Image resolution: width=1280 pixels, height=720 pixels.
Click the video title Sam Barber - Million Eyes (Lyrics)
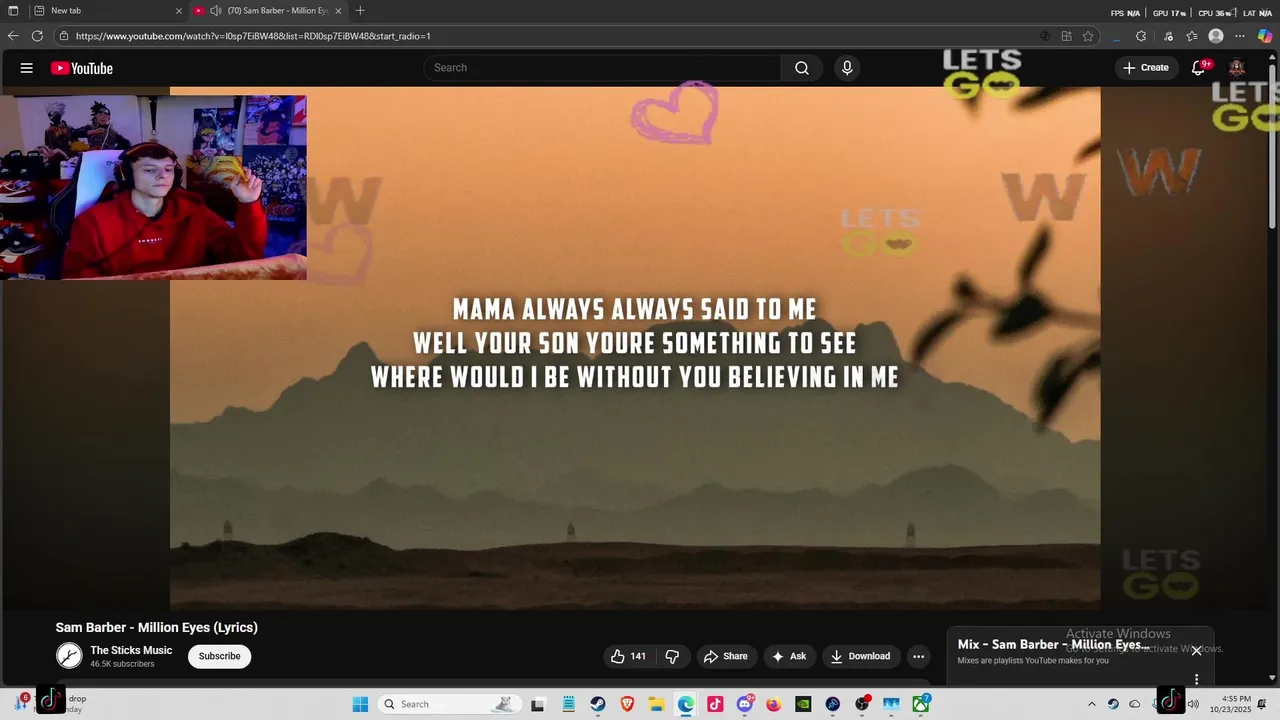(x=157, y=627)
